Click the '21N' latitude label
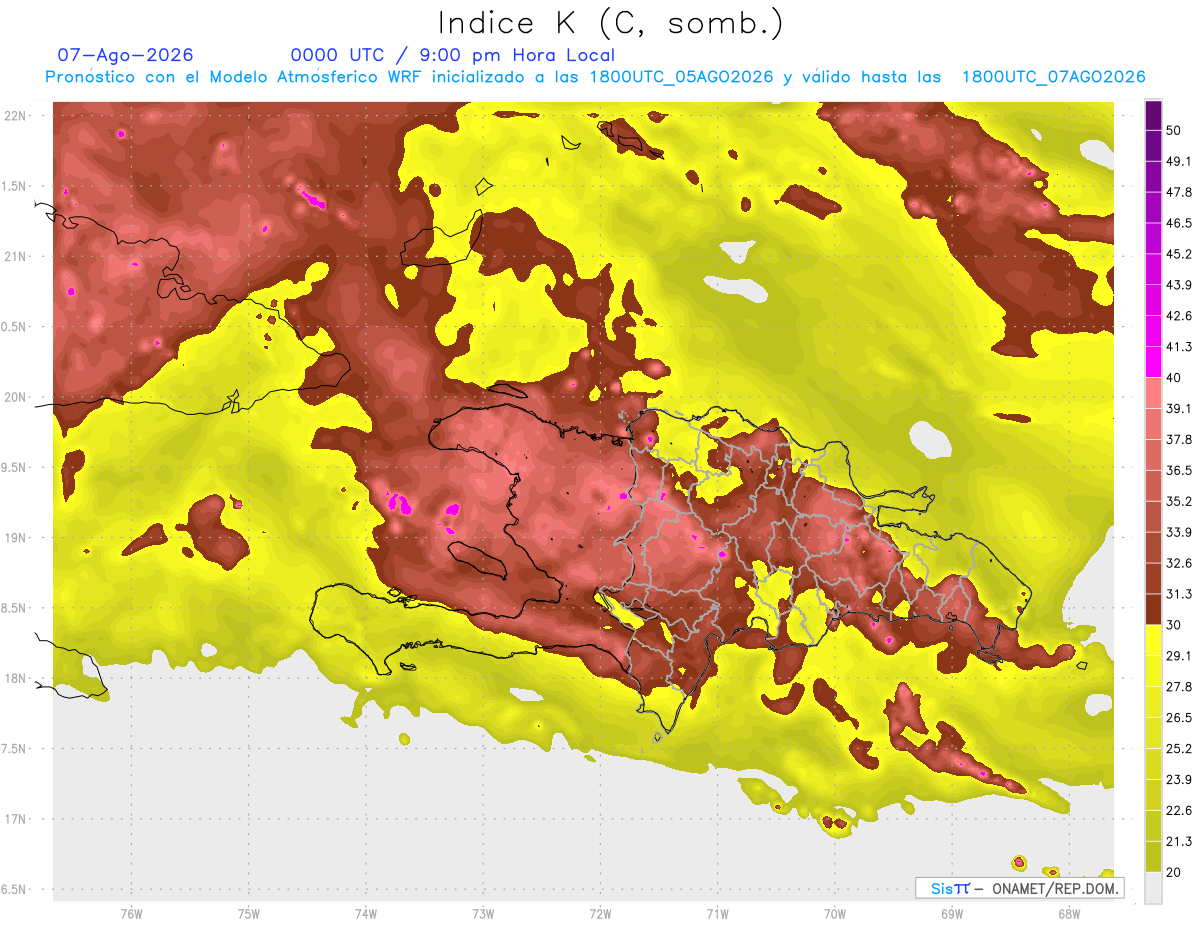The height and width of the screenshot is (927, 1200). [x=16, y=256]
